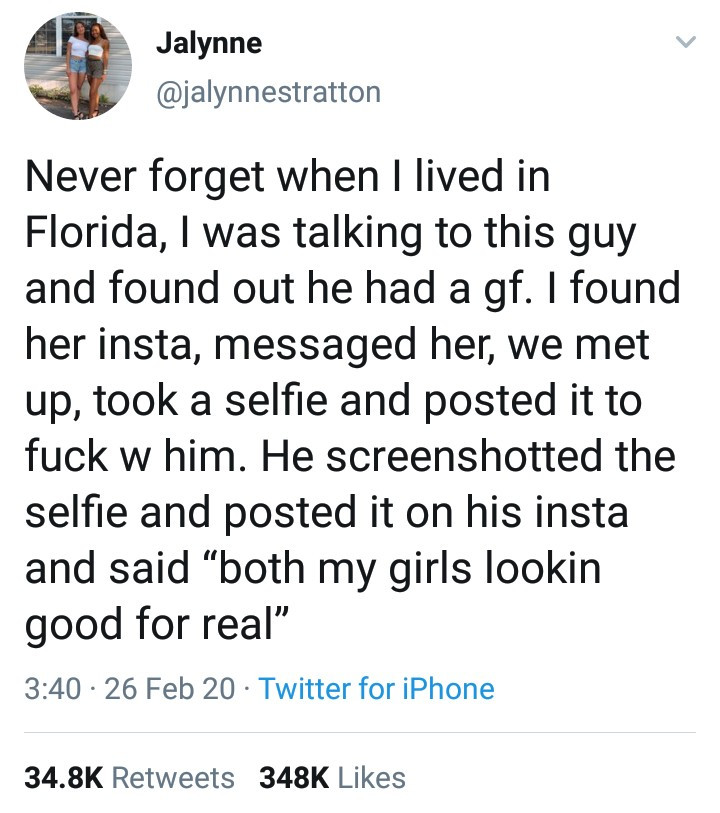The height and width of the screenshot is (813, 720).
Task: Click the word "Retweets" label
Action: [x=174, y=777]
